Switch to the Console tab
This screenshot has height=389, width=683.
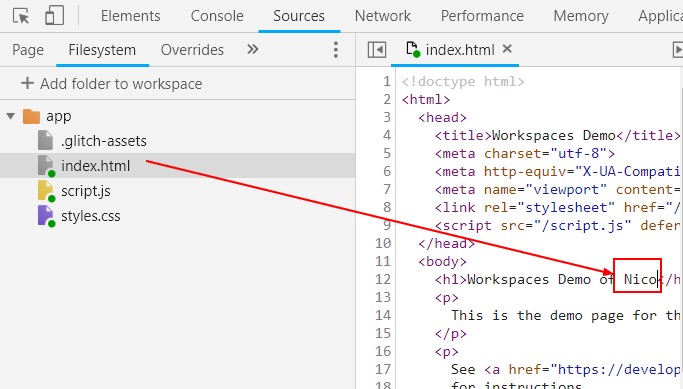click(217, 16)
